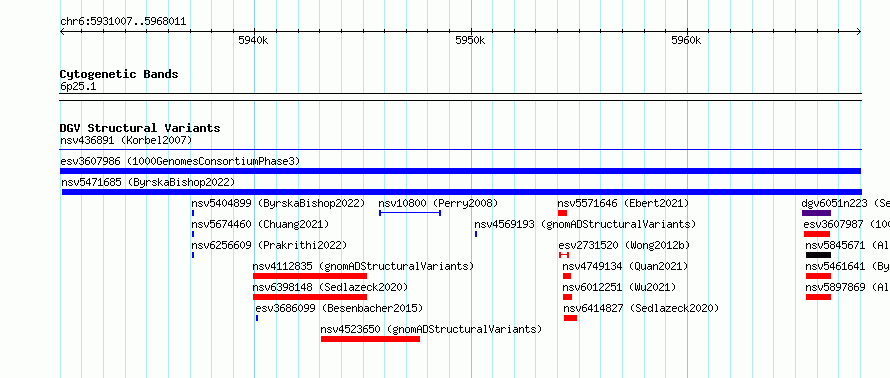Open the esv3686099 (Besenbacher2015) variant
Image resolution: width=890 pixels, height=378 pixels.
coord(339,308)
